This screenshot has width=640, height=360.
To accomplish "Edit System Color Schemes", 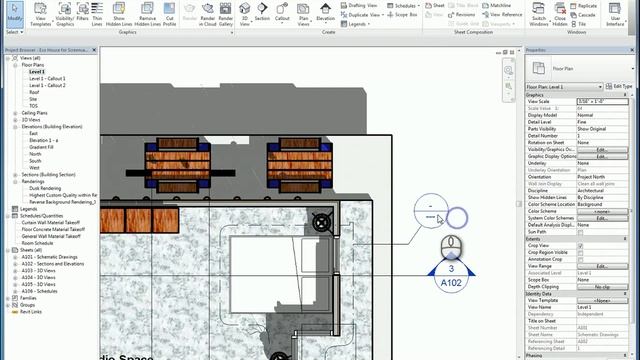I will pyautogui.click(x=602, y=218).
